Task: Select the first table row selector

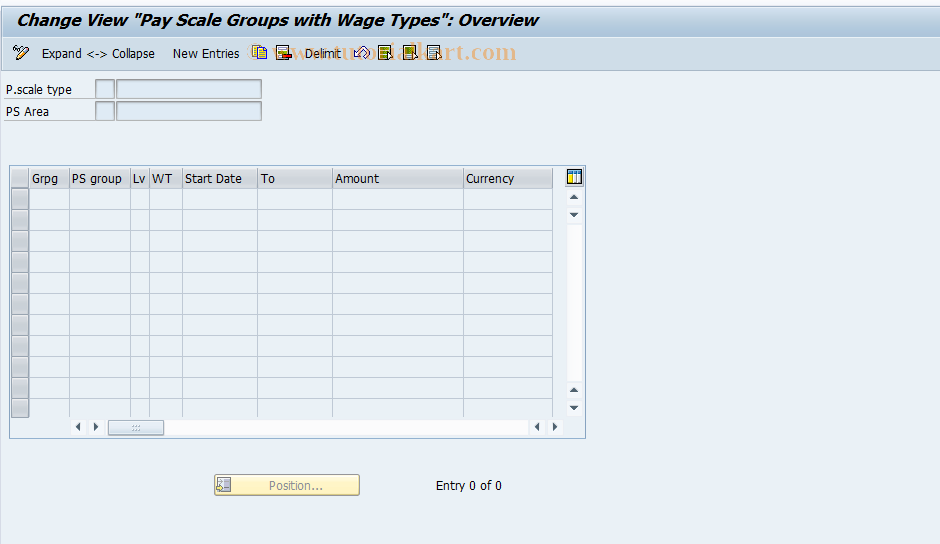Action: click(x=20, y=199)
